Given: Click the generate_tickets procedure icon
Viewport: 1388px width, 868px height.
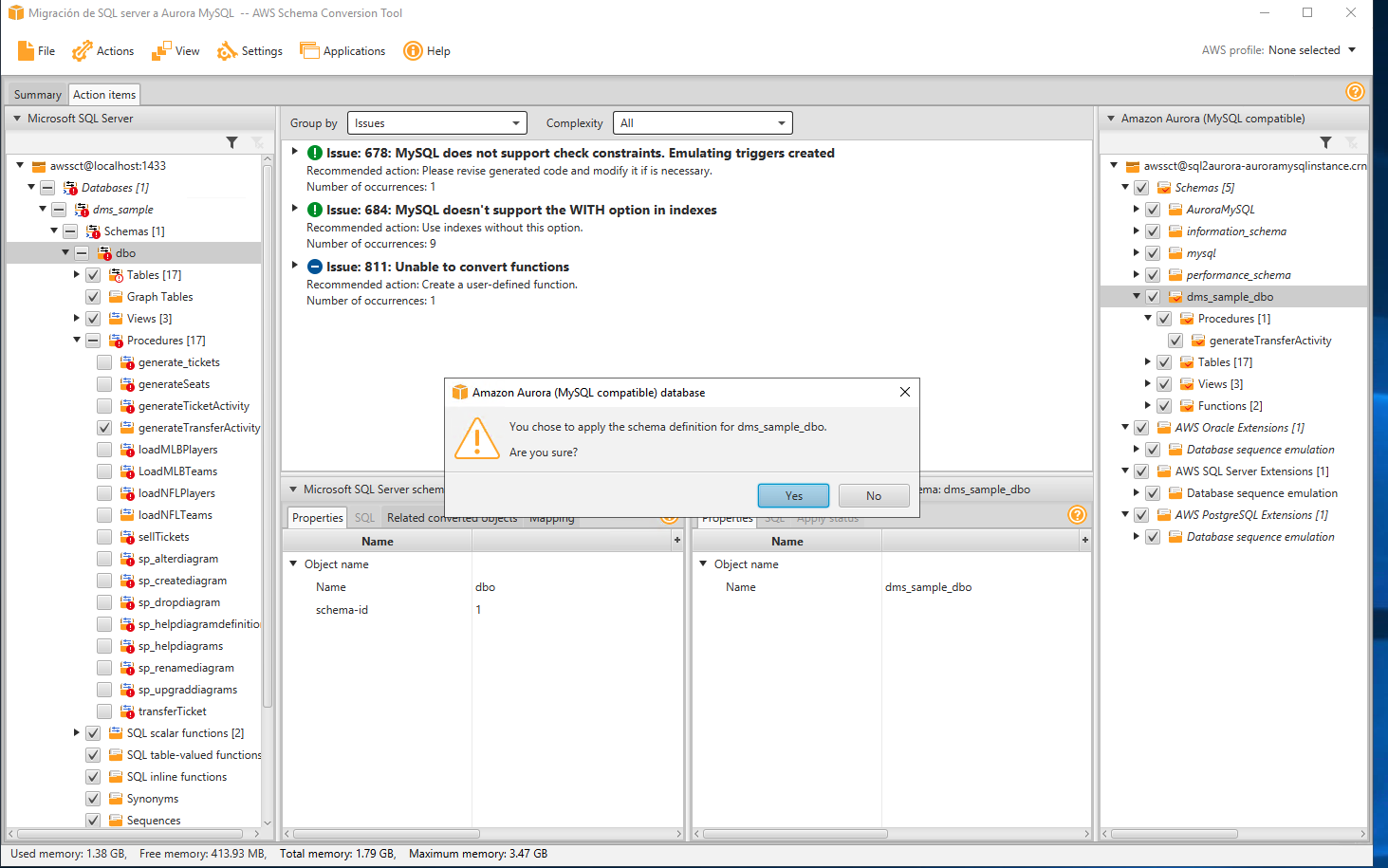Looking at the screenshot, I should point(127,362).
